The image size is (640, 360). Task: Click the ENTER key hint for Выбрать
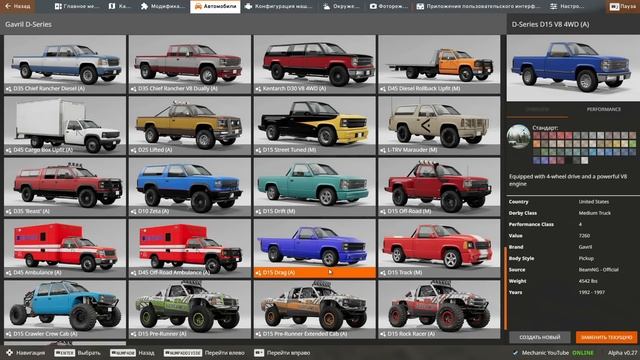(64, 353)
